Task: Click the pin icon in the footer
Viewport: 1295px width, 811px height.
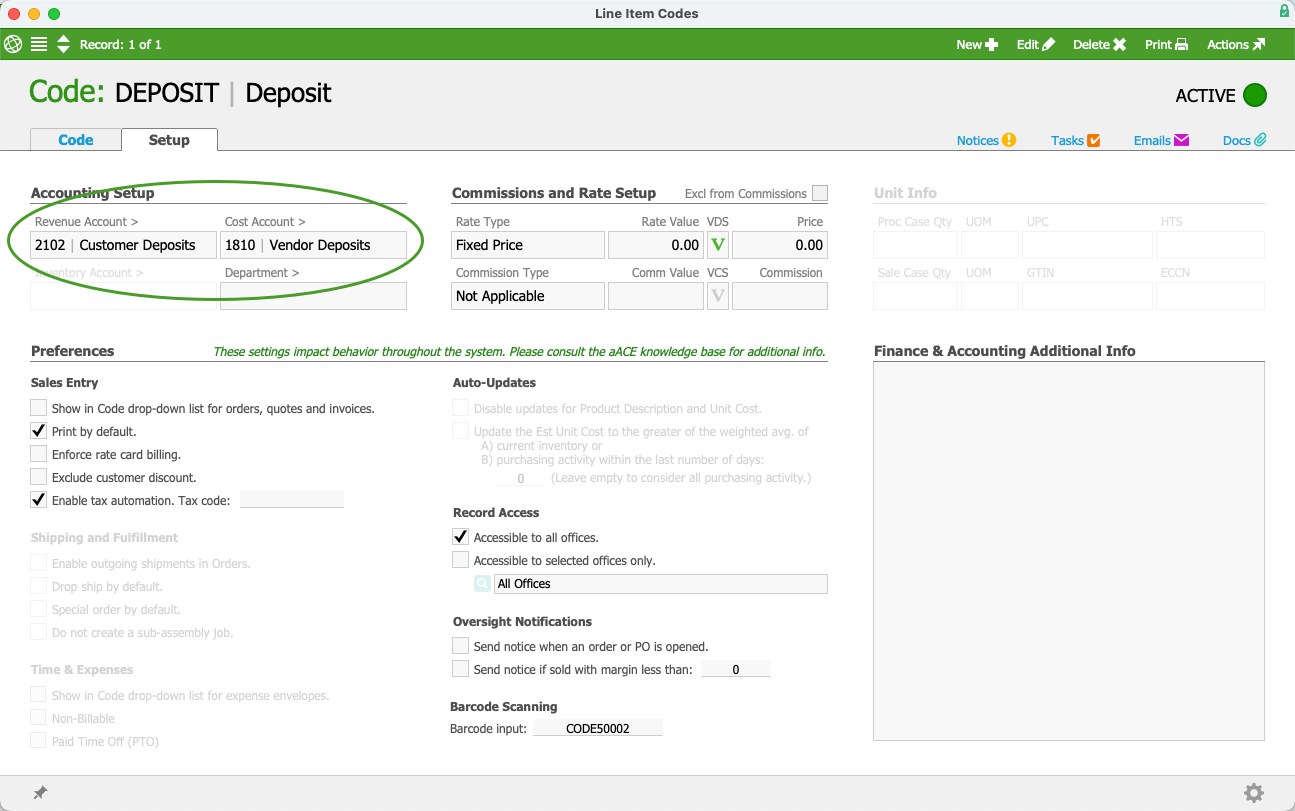Action: 40,792
